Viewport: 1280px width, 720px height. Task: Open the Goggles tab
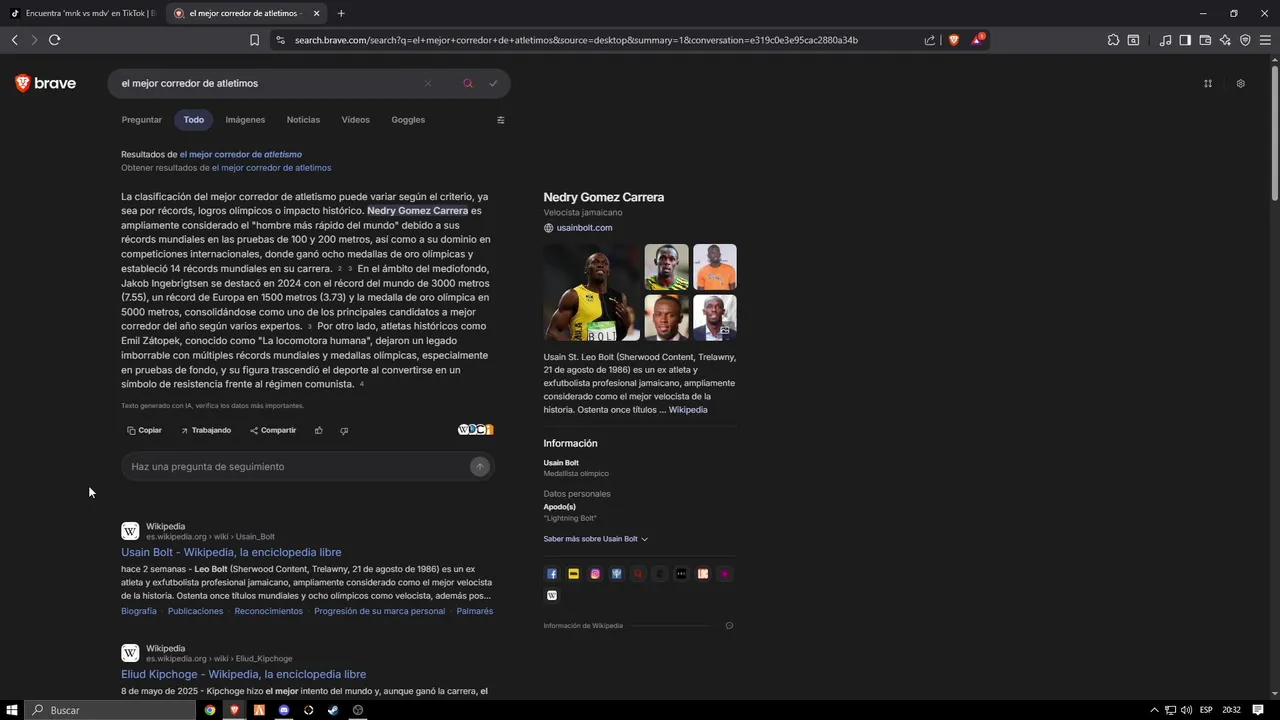408,120
